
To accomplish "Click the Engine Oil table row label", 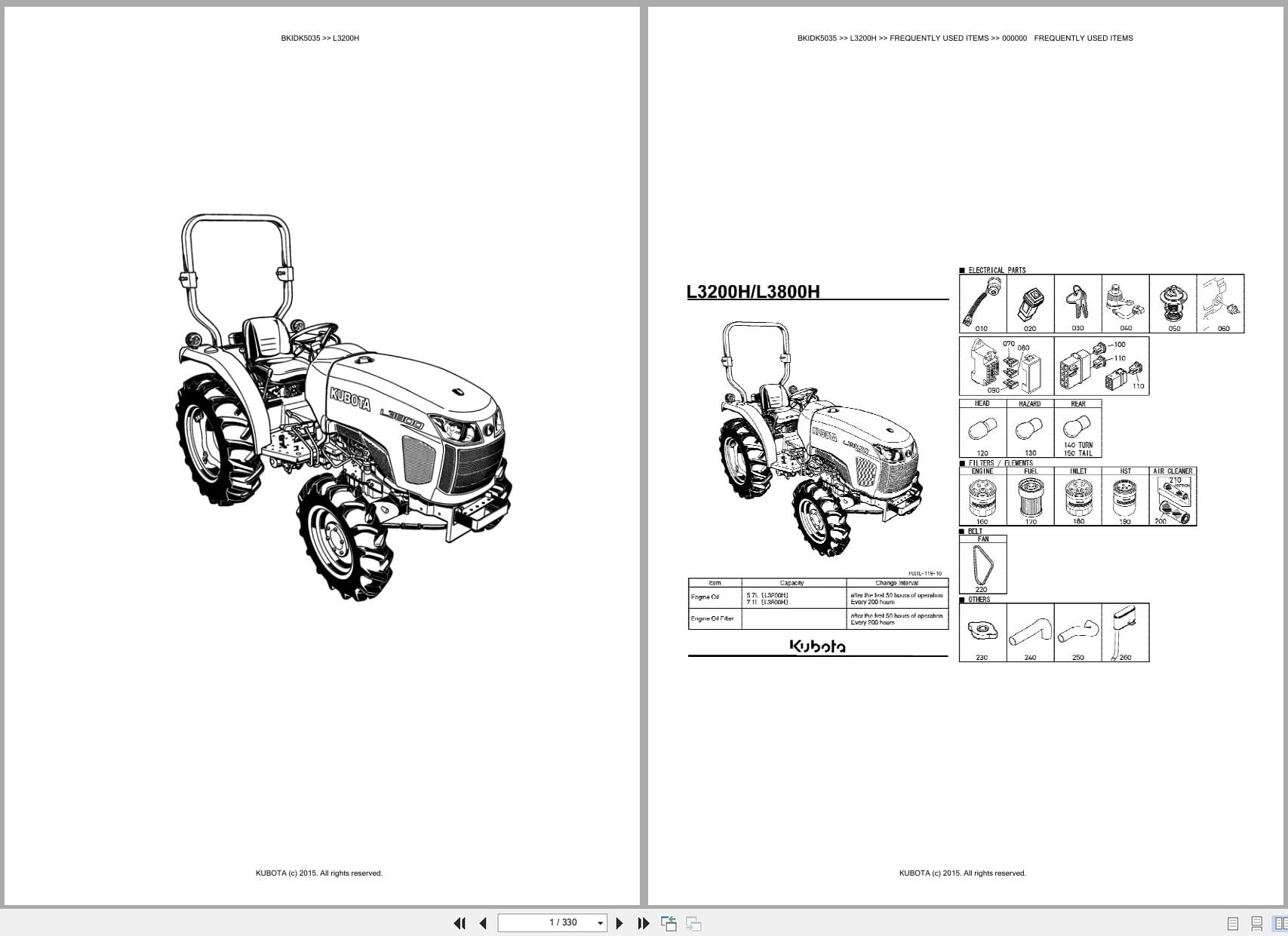I will [x=705, y=597].
